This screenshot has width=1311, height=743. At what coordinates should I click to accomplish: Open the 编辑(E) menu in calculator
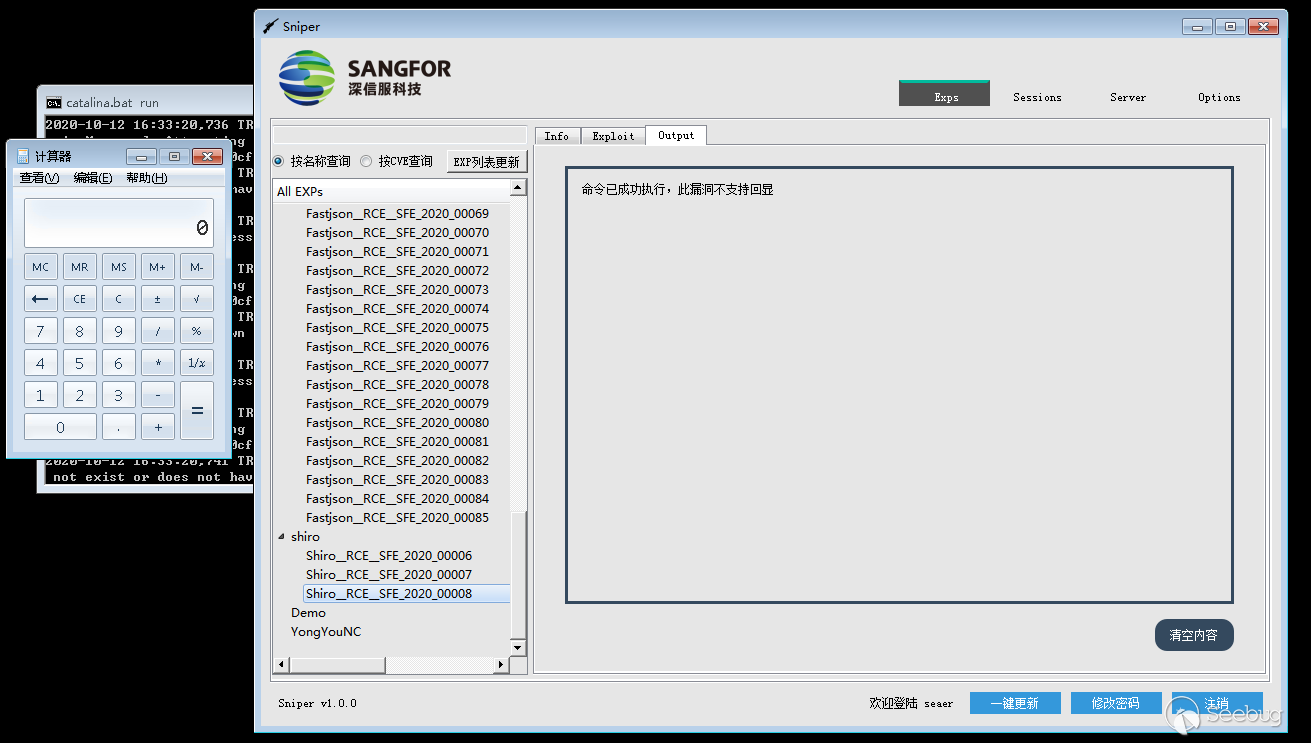93,178
